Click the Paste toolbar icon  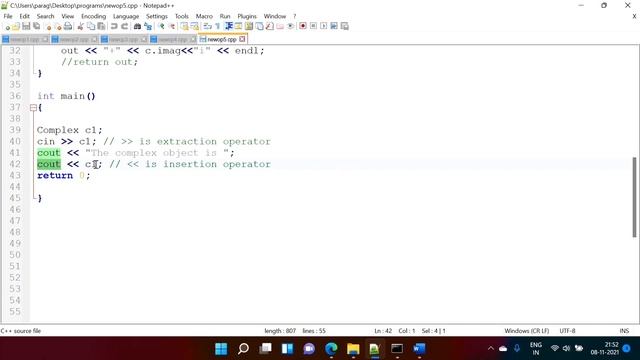point(101,26)
